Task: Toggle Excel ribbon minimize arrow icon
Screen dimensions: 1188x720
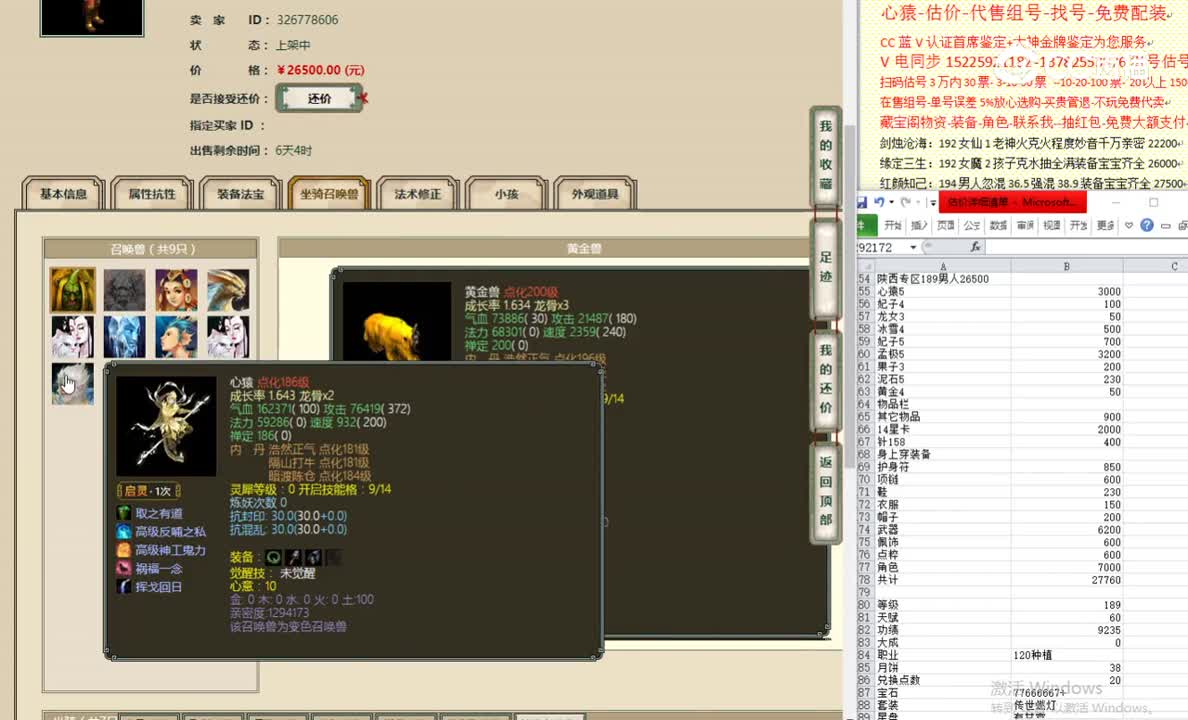Action: (1129, 225)
